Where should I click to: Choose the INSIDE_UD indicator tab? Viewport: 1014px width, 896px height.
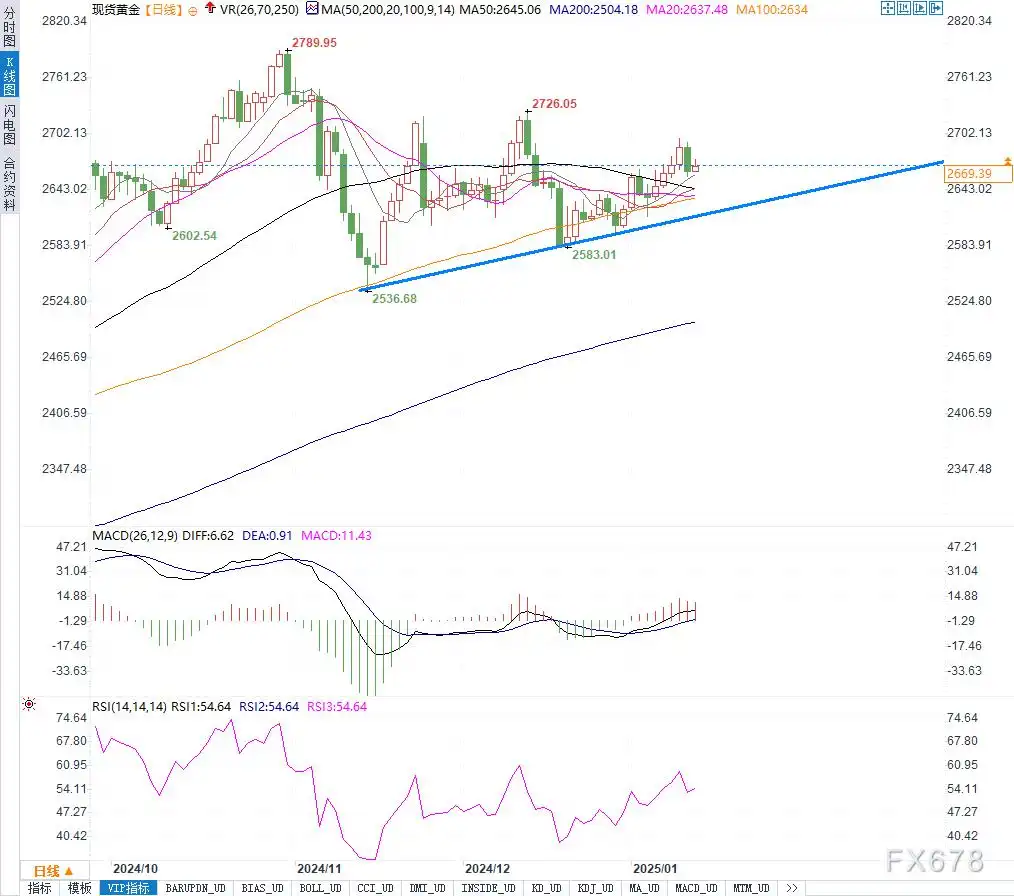(x=488, y=888)
